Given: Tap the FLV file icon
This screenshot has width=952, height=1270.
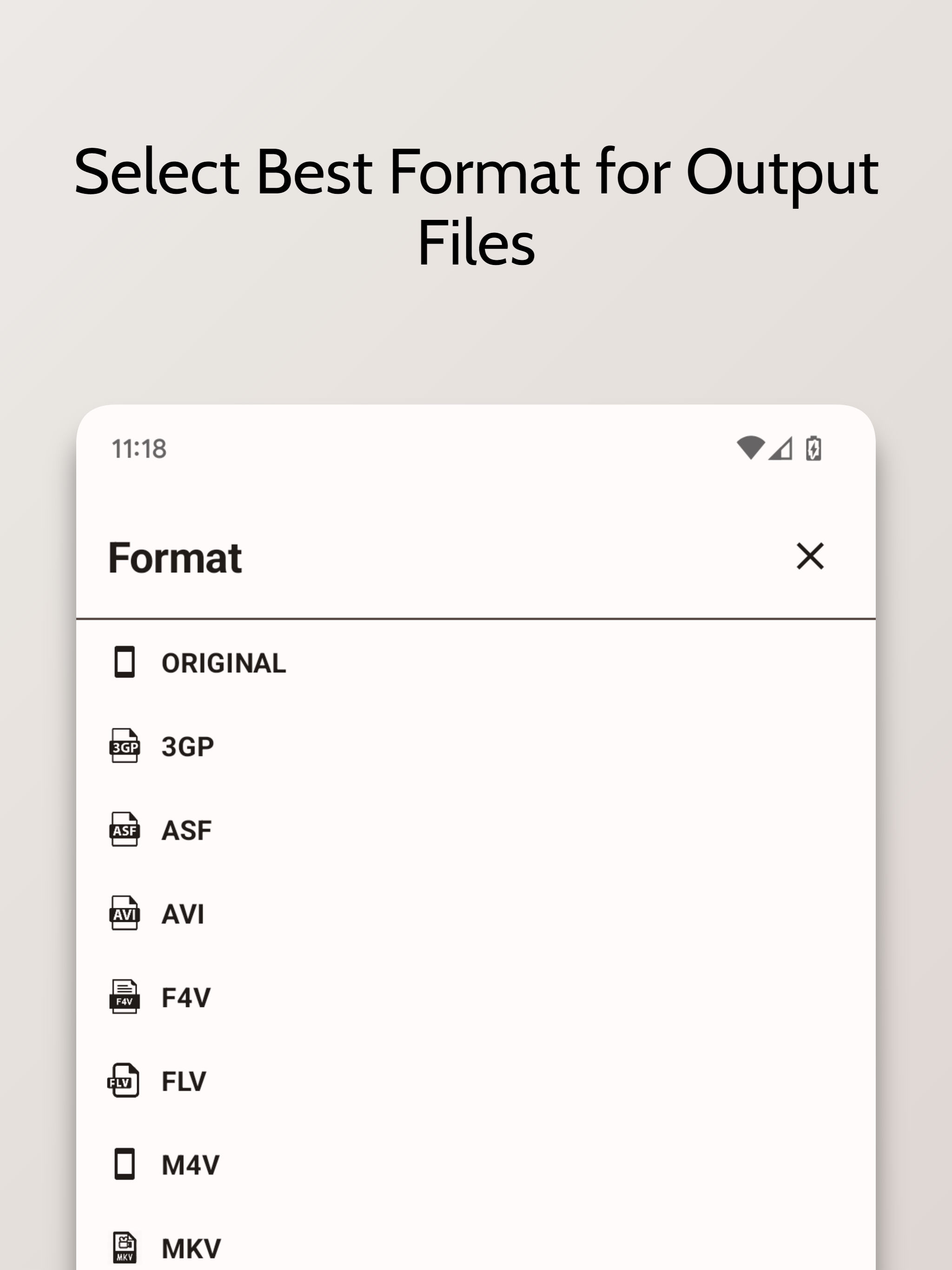Looking at the screenshot, I should point(124,1081).
